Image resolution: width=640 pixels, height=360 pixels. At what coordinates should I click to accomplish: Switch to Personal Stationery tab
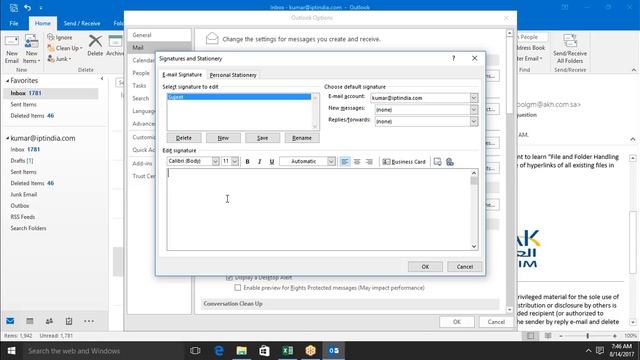[x=233, y=75]
